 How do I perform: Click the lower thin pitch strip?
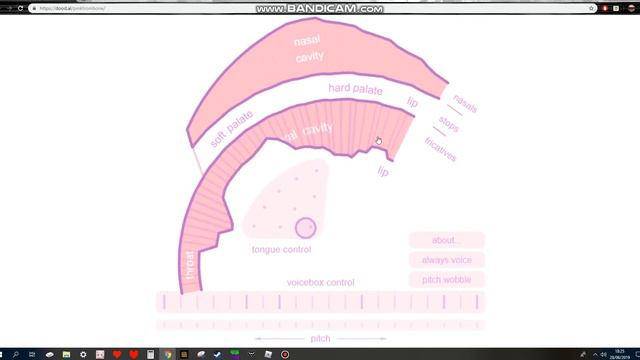320,325
